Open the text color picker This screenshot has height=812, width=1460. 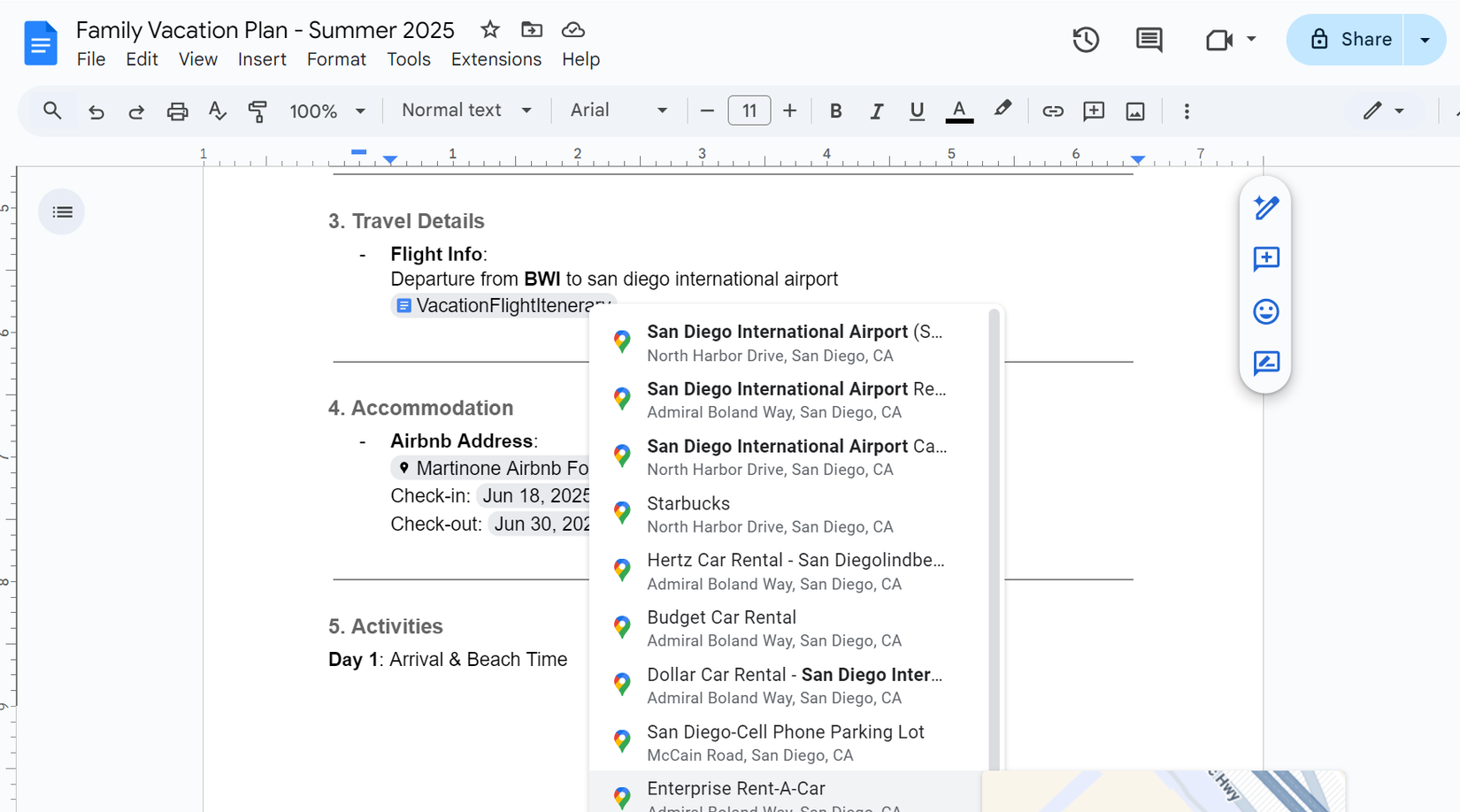click(958, 111)
